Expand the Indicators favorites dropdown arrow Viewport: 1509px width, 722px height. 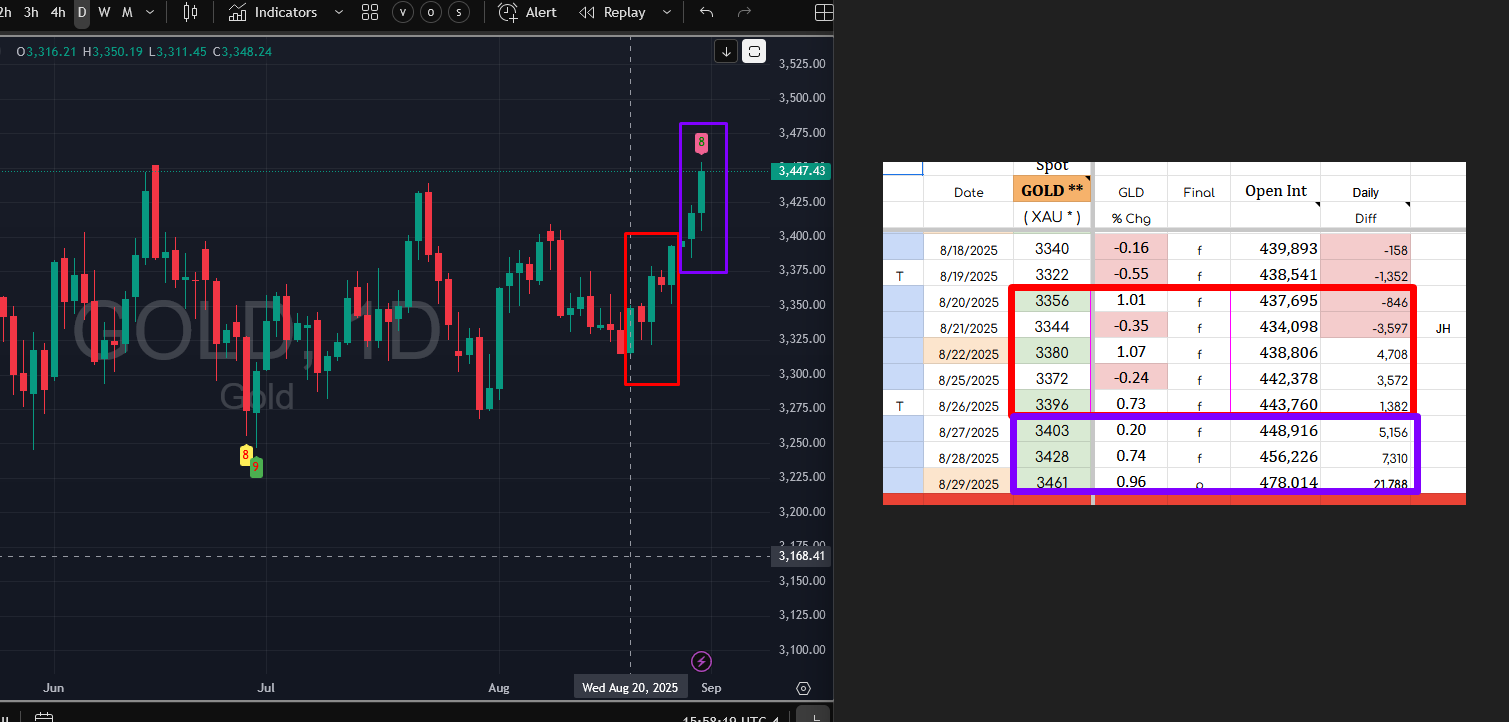point(338,13)
